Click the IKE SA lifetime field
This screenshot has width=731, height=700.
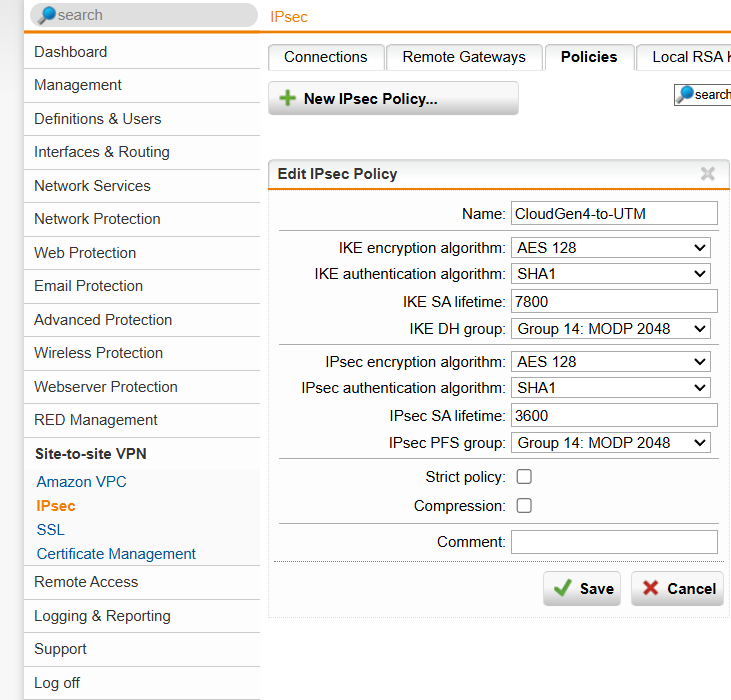(x=614, y=301)
